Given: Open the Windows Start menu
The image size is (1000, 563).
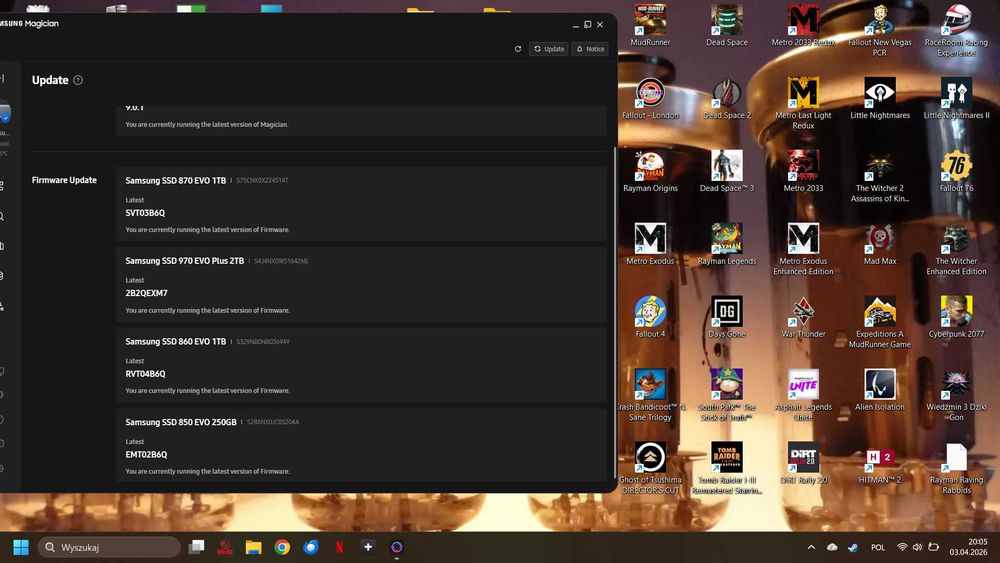Looking at the screenshot, I should tap(21, 547).
